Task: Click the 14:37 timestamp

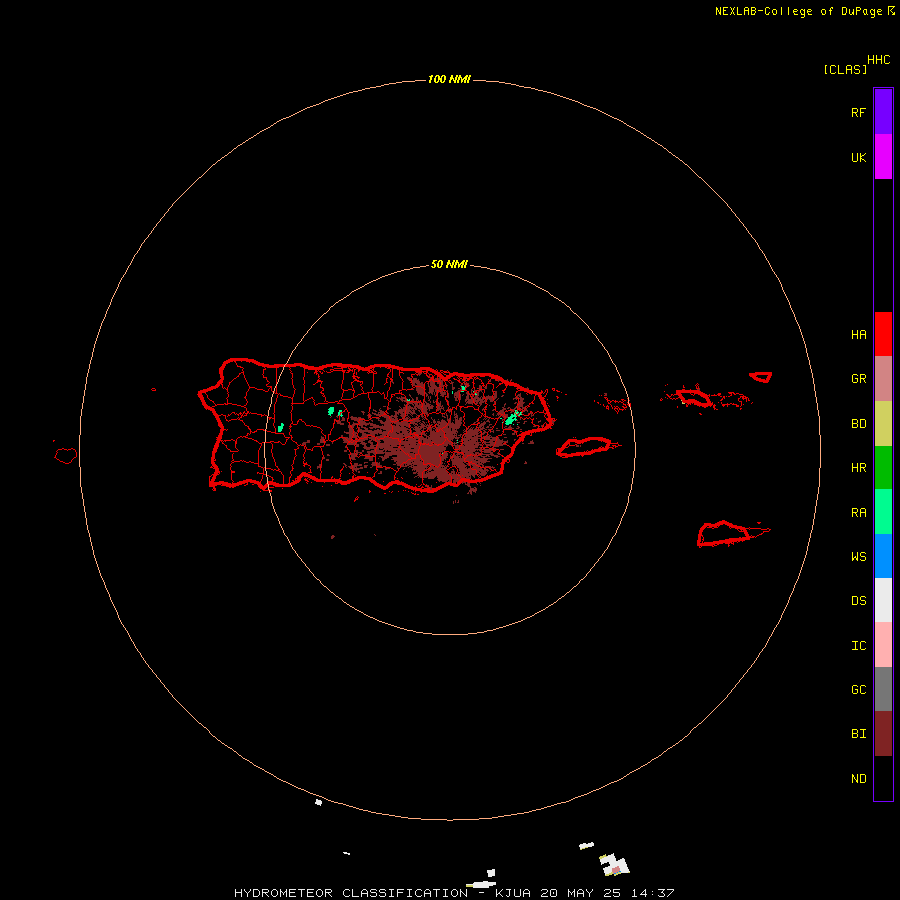Action: click(x=652, y=893)
